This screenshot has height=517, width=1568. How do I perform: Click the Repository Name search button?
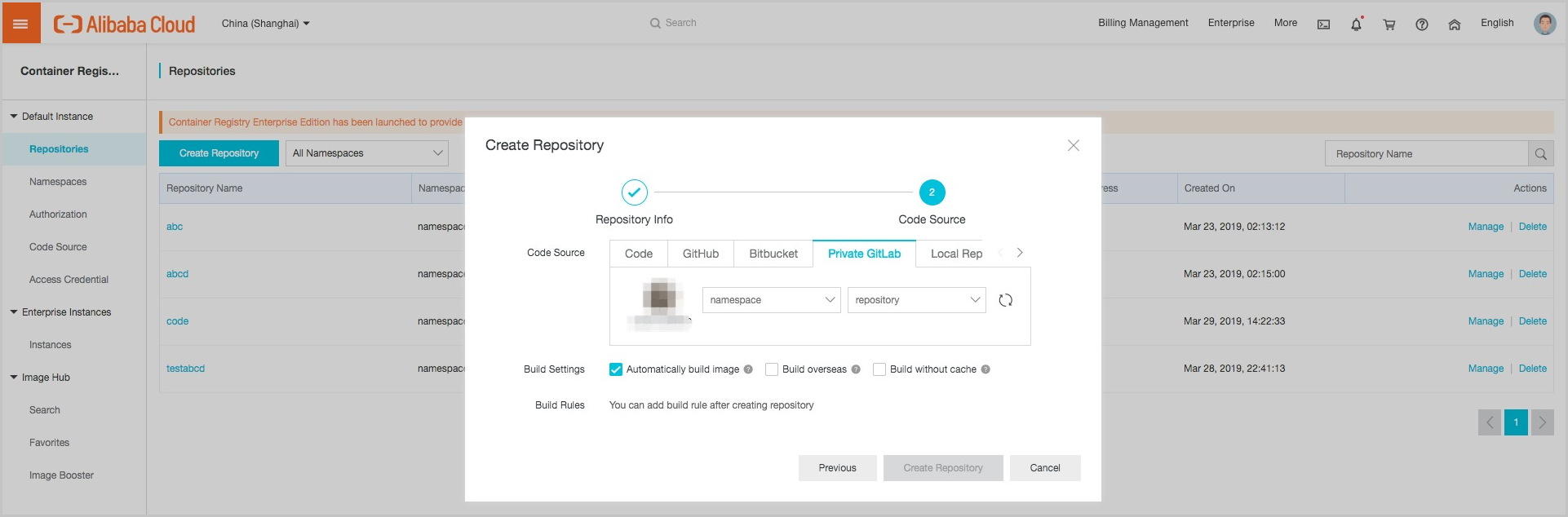(1540, 153)
